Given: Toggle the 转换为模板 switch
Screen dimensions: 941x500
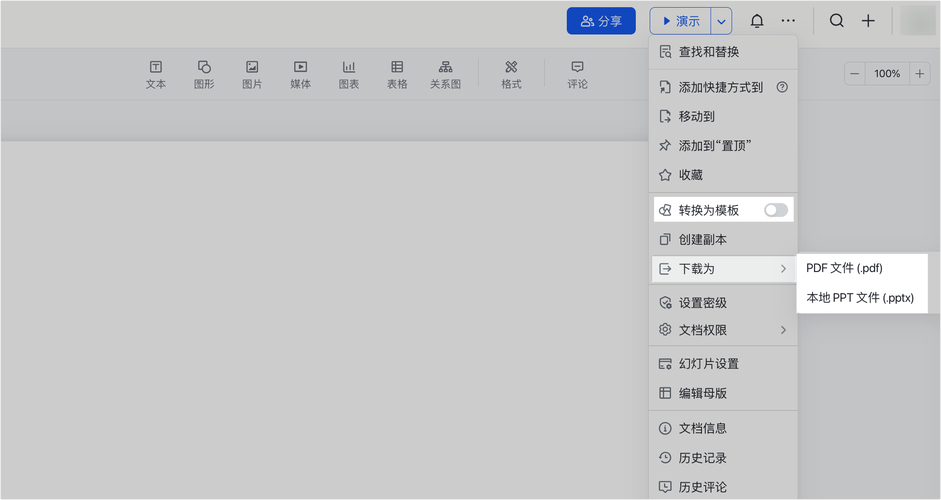Looking at the screenshot, I should [x=775, y=210].
